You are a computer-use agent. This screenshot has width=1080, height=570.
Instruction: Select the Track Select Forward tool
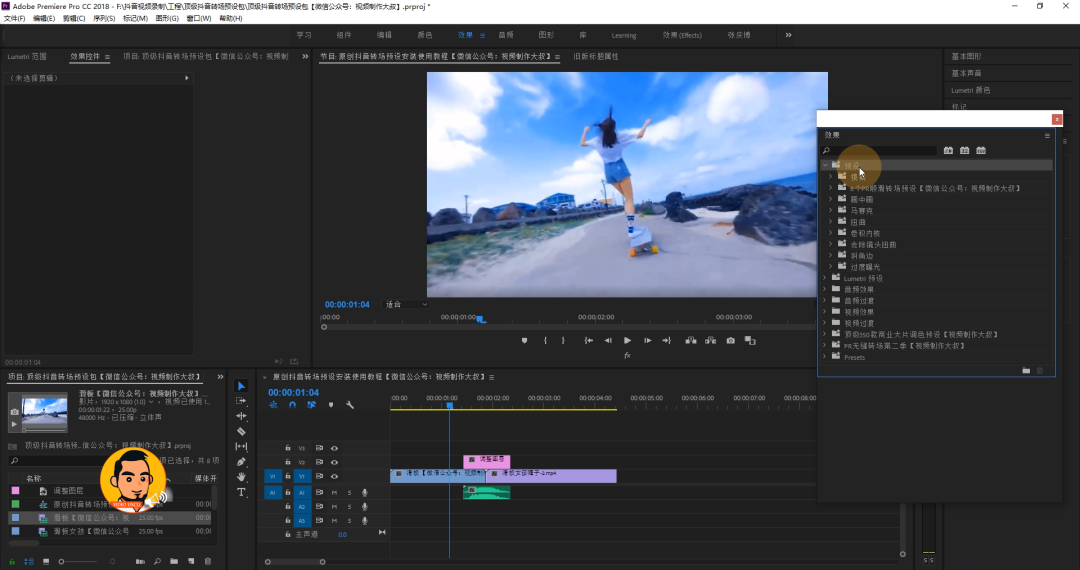241,401
